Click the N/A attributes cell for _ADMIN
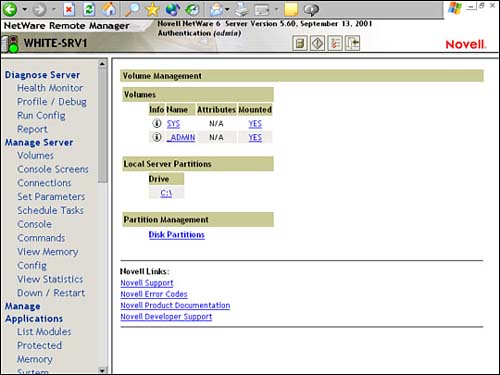Viewport: 500px width, 375px height. tap(216, 137)
